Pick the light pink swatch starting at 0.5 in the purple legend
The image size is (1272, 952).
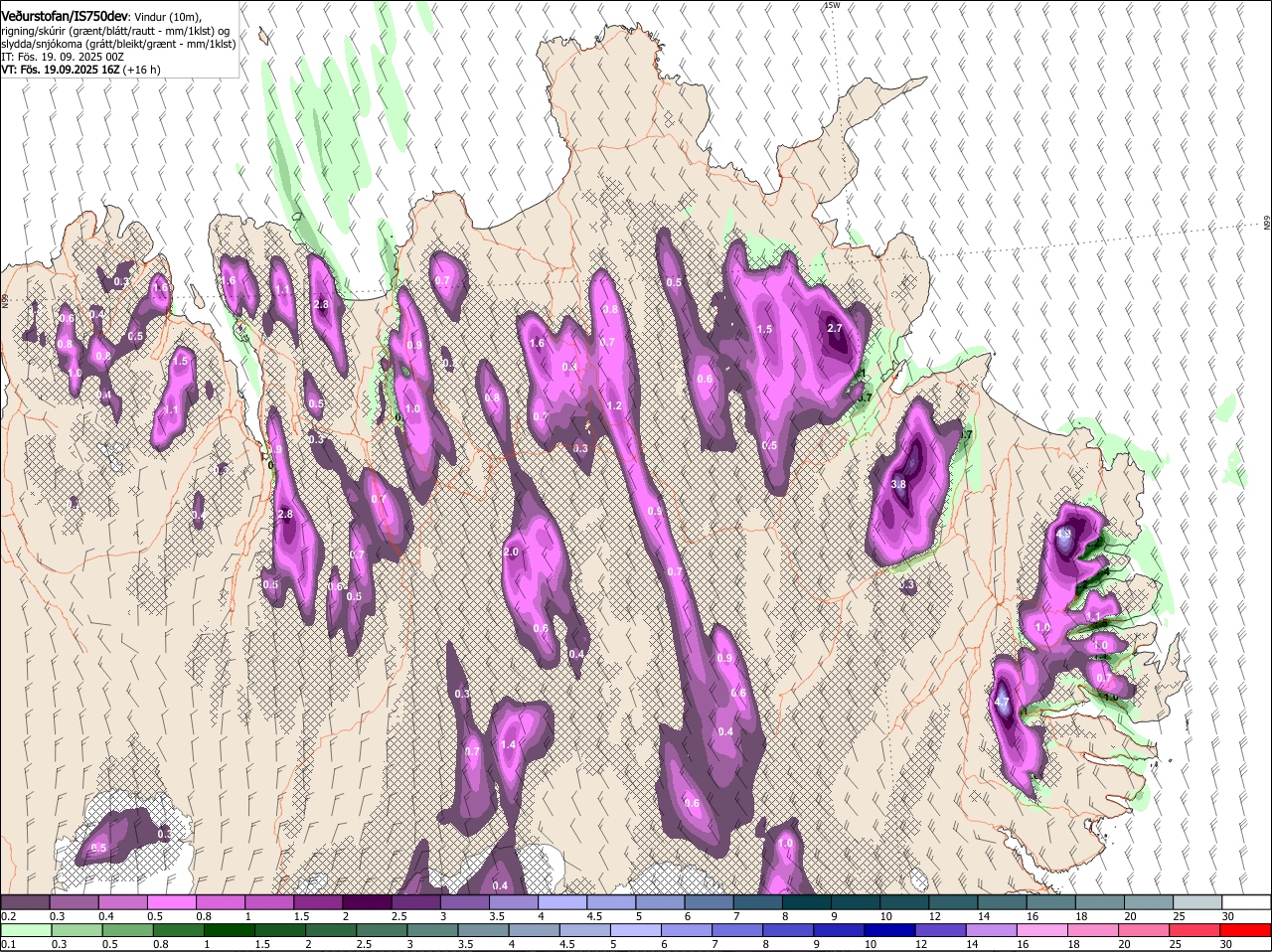[171, 902]
